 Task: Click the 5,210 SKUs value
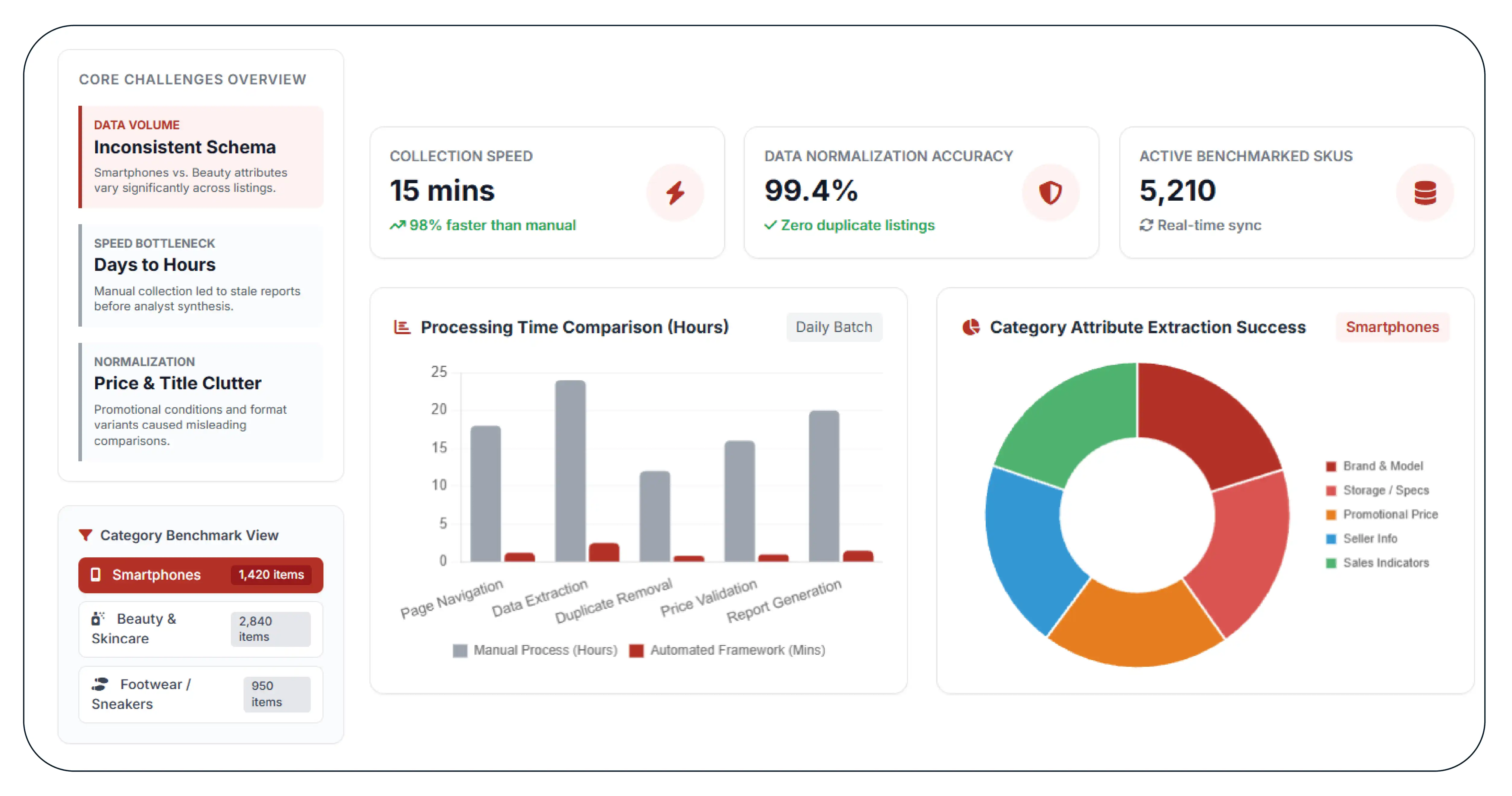tap(1177, 191)
